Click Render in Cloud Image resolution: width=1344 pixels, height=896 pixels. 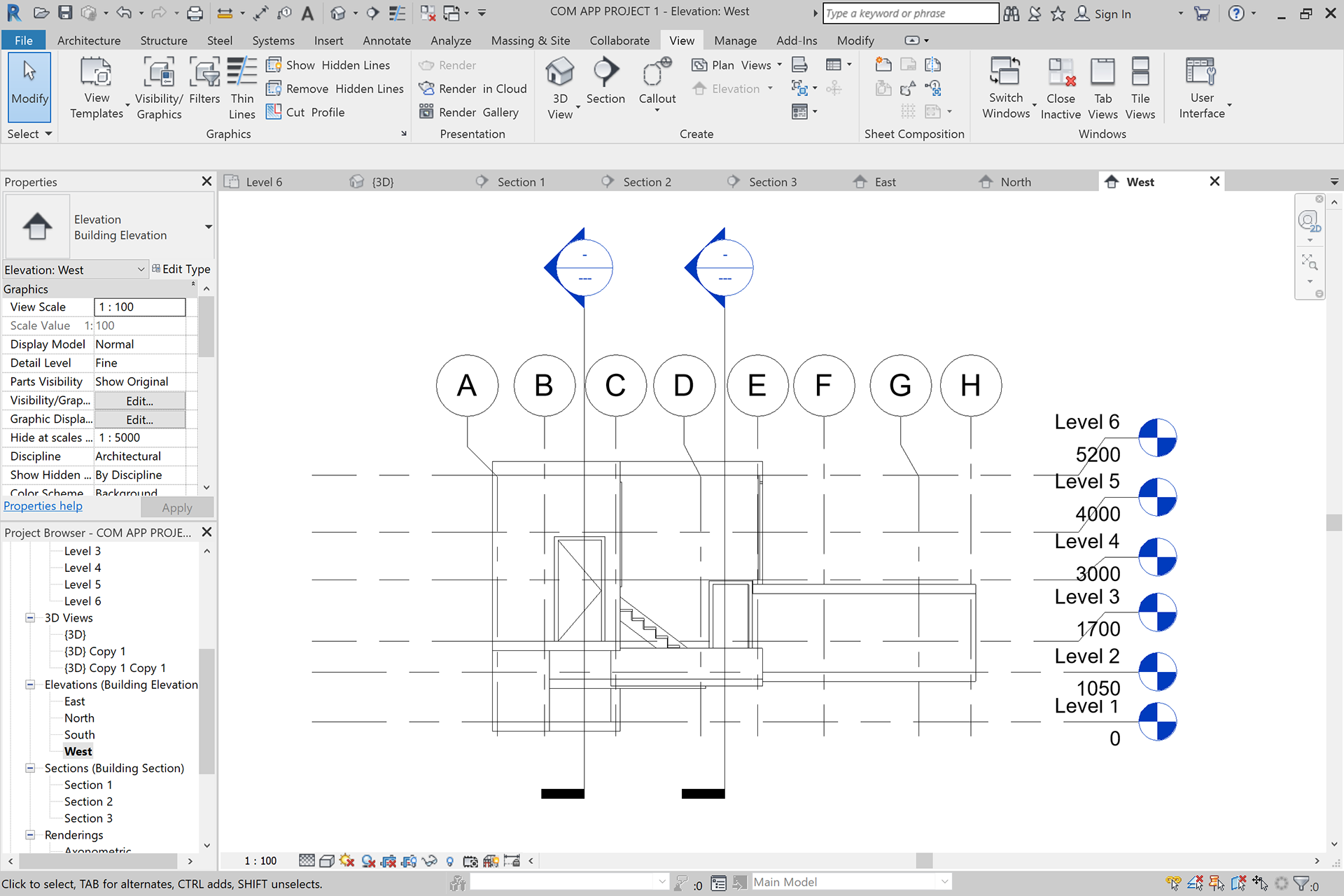tap(472, 89)
